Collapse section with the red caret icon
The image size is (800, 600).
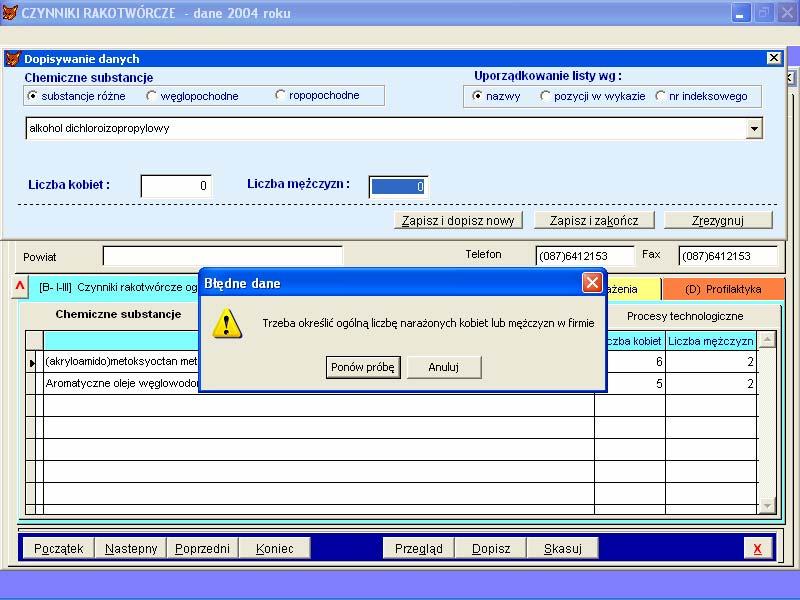[x=19, y=286]
